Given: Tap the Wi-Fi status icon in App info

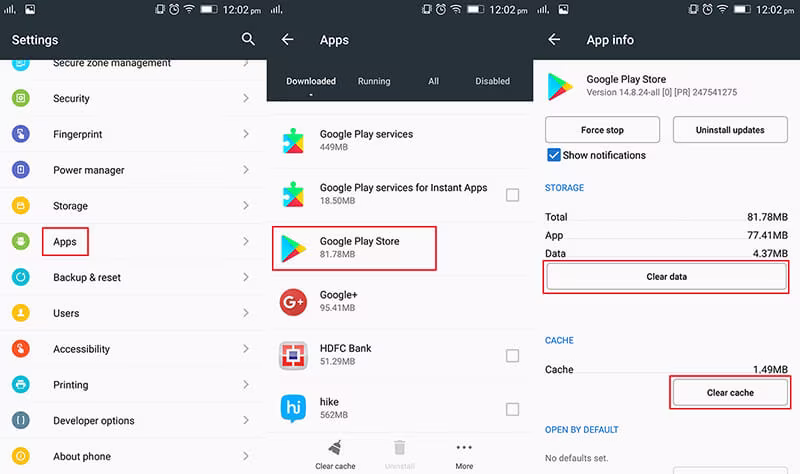Looking at the screenshot, I should tap(722, 9).
